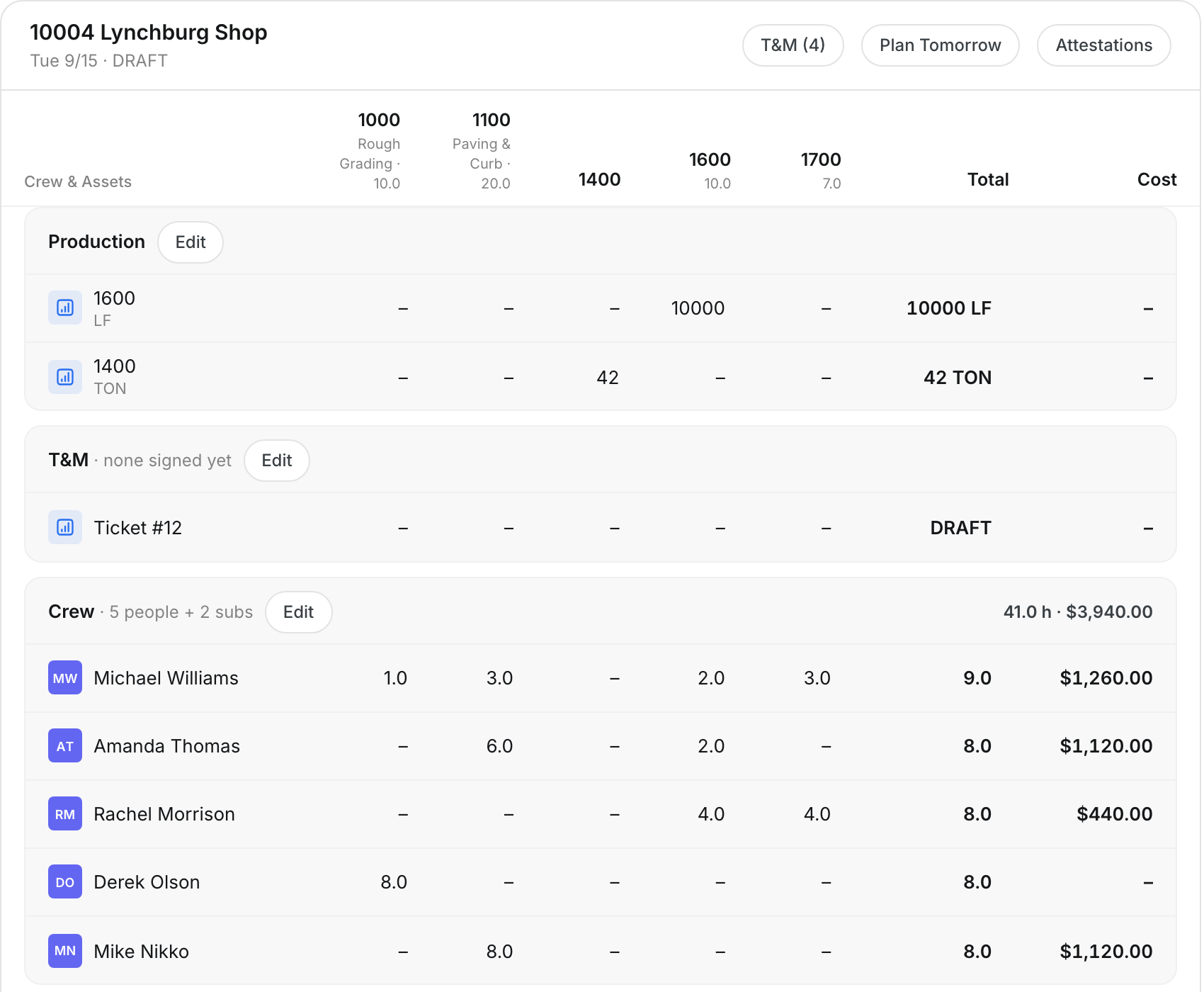The height and width of the screenshot is (992, 1204).
Task: Click the 1100 Paving & Curb column header
Action: [x=482, y=151]
